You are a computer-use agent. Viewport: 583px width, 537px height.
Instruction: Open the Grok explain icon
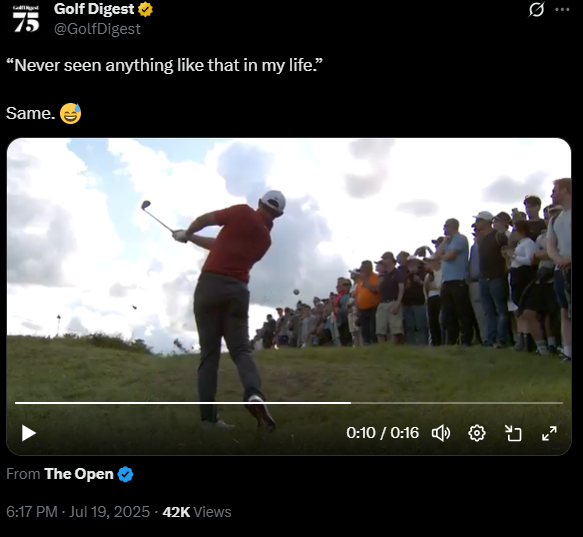536,10
